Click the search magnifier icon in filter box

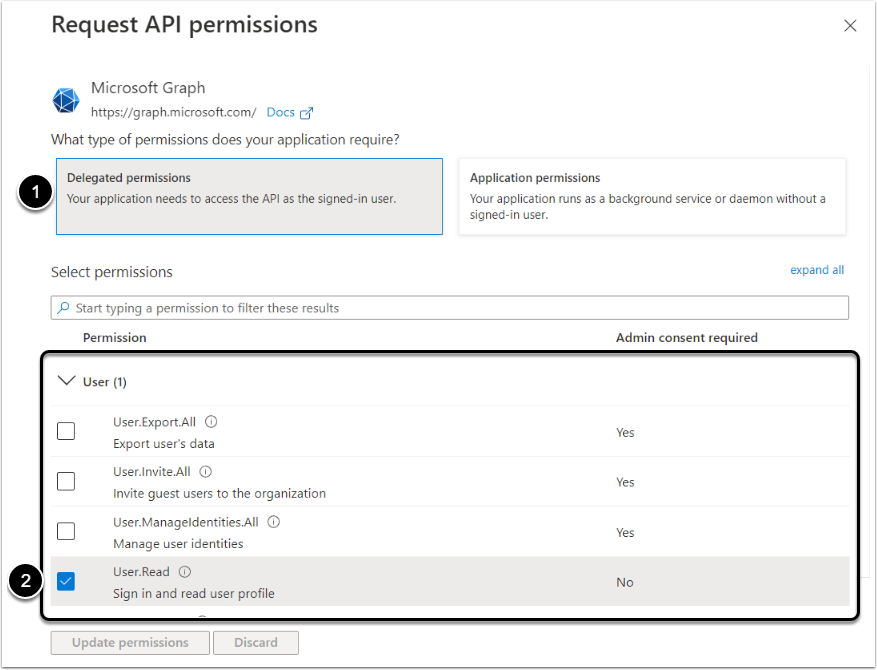tap(64, 308)
